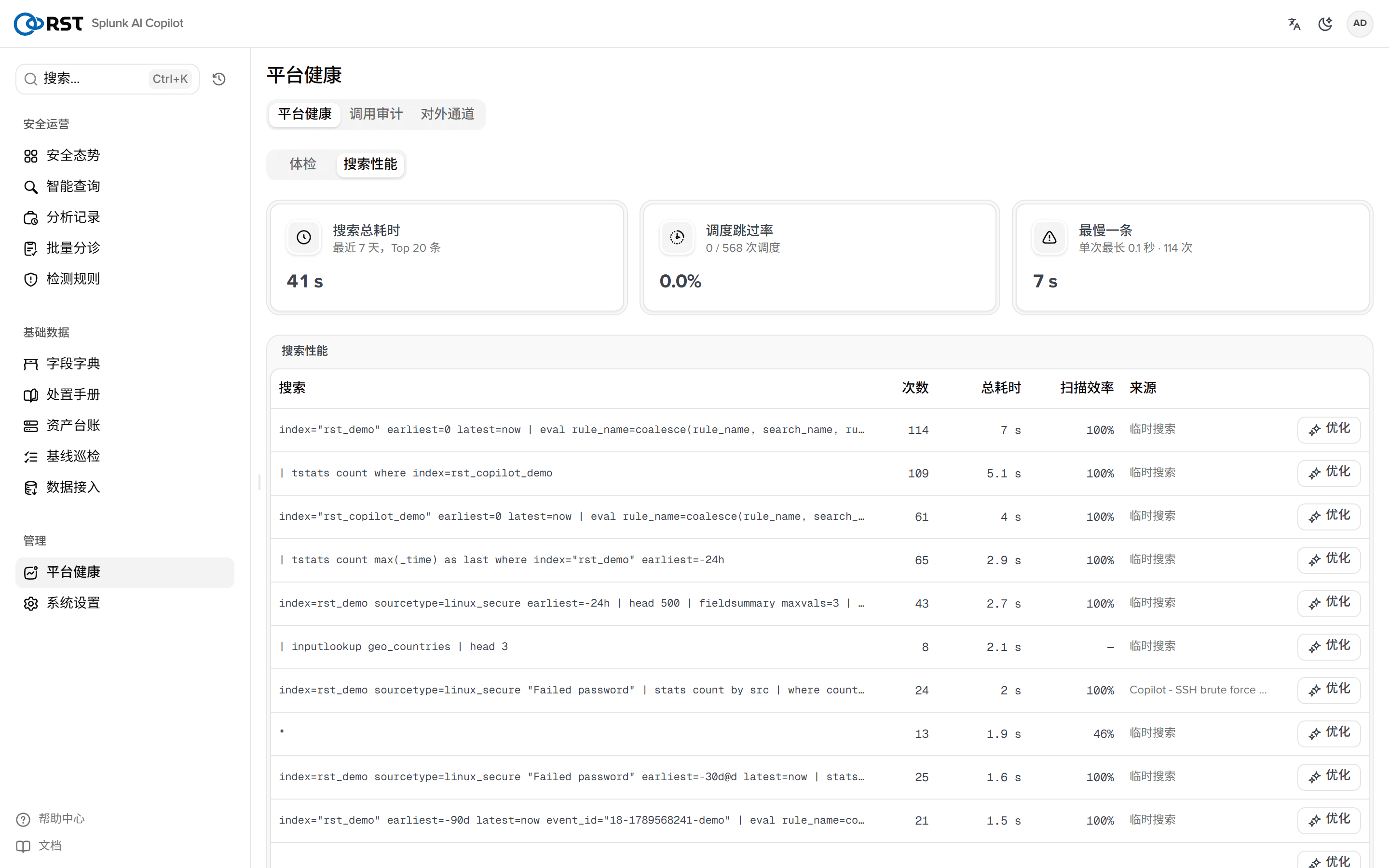The width and height of the screenshot is (1389, 868).
Task: Optimize the 61-count rst_copilot_demo search
Action: click(x=1329, y=516)
